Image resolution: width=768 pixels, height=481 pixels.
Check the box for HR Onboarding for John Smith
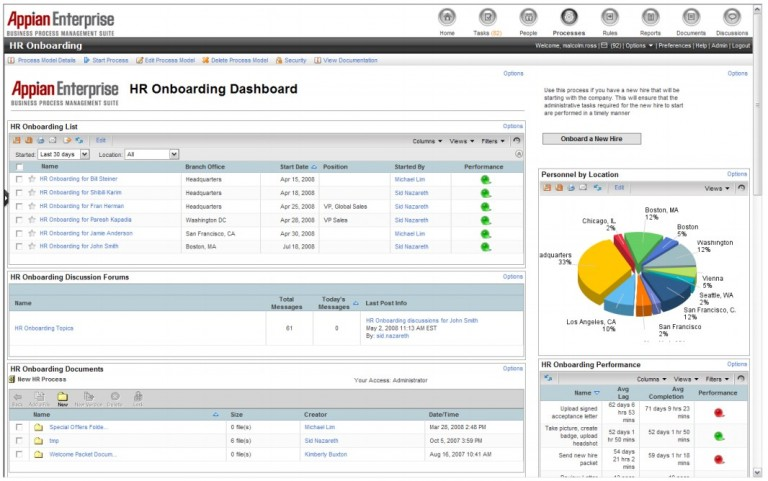[x=19, y=246]
